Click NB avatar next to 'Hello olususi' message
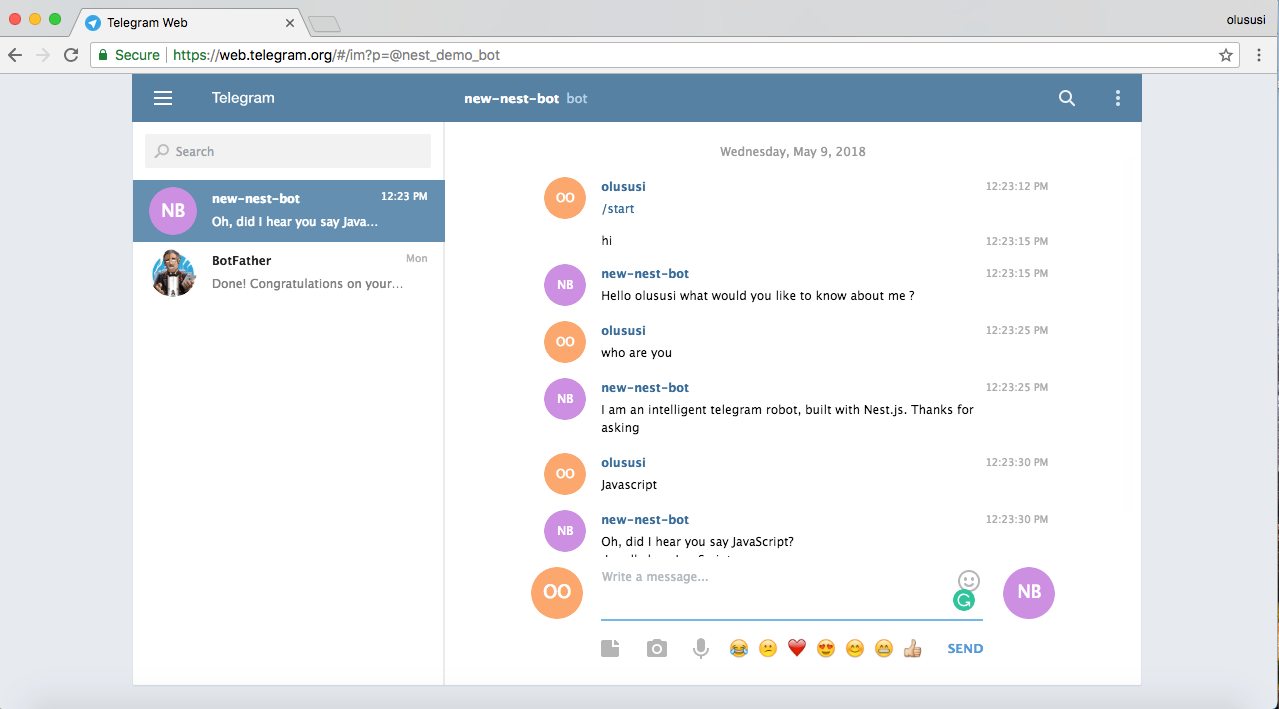 tap(565, 285)
